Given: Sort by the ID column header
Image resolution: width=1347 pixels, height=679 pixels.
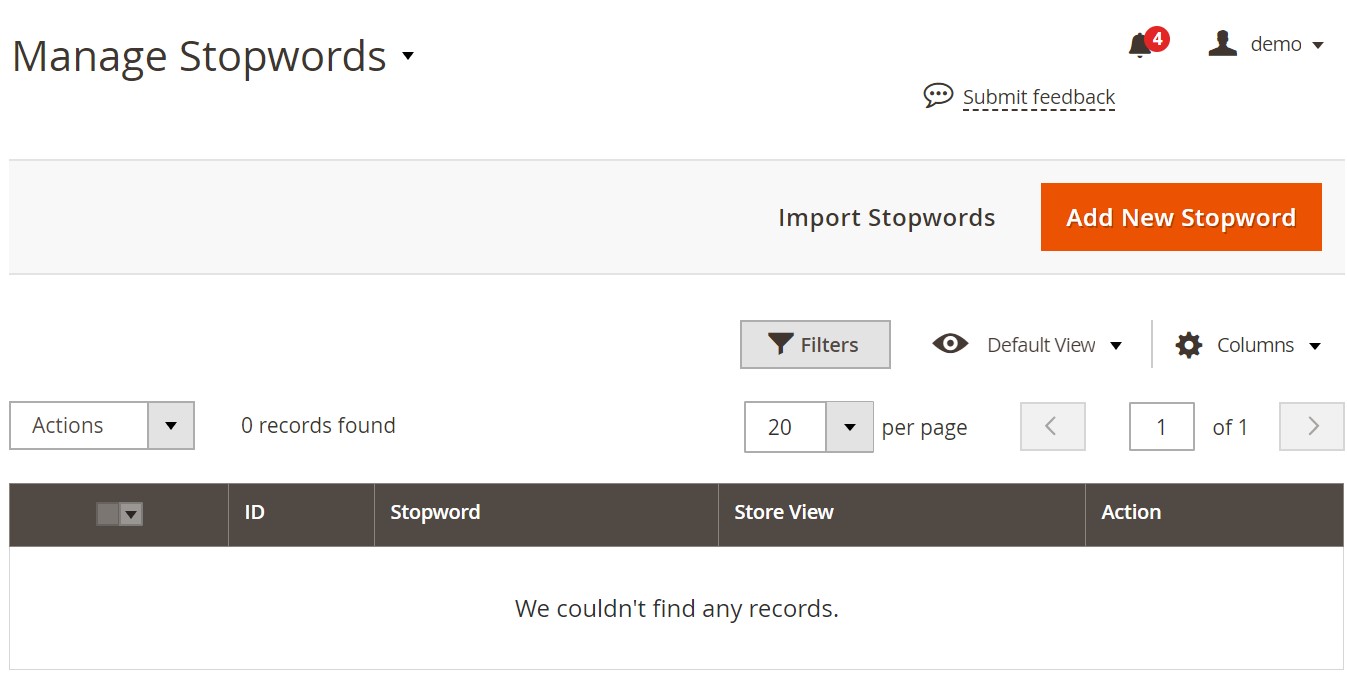Looking at the screenshot, I should point(255,512).
